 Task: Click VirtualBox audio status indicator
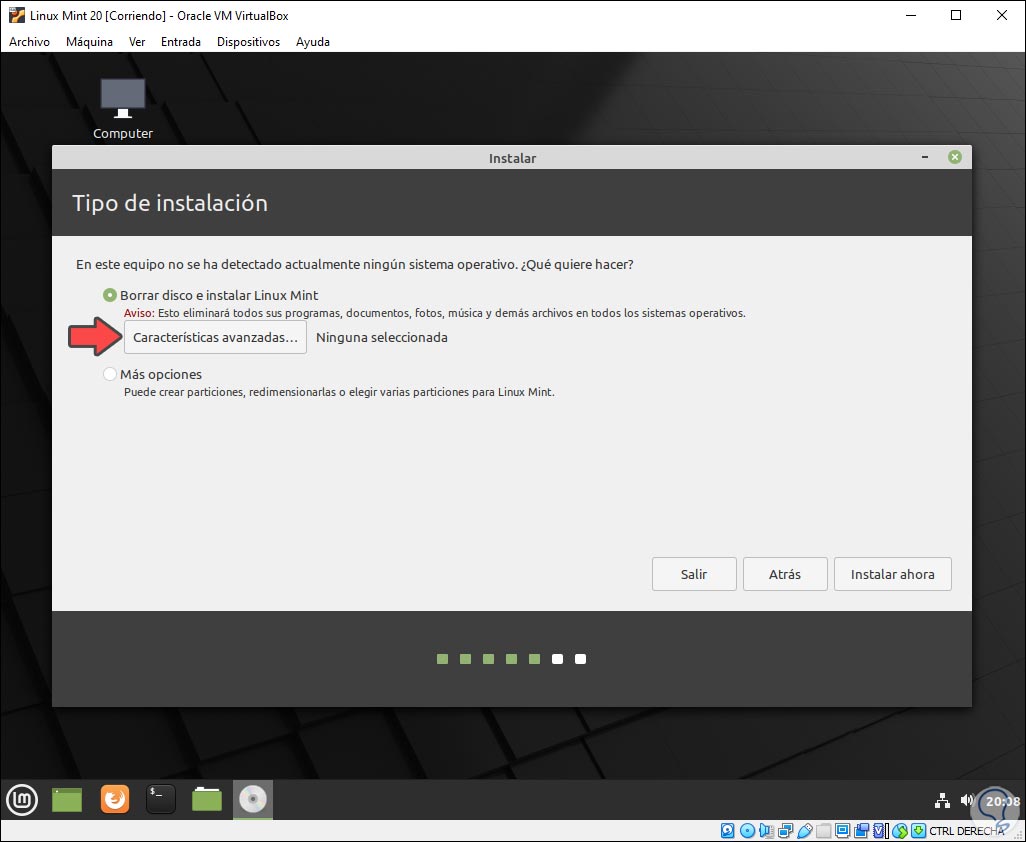[x=766, y=831]
